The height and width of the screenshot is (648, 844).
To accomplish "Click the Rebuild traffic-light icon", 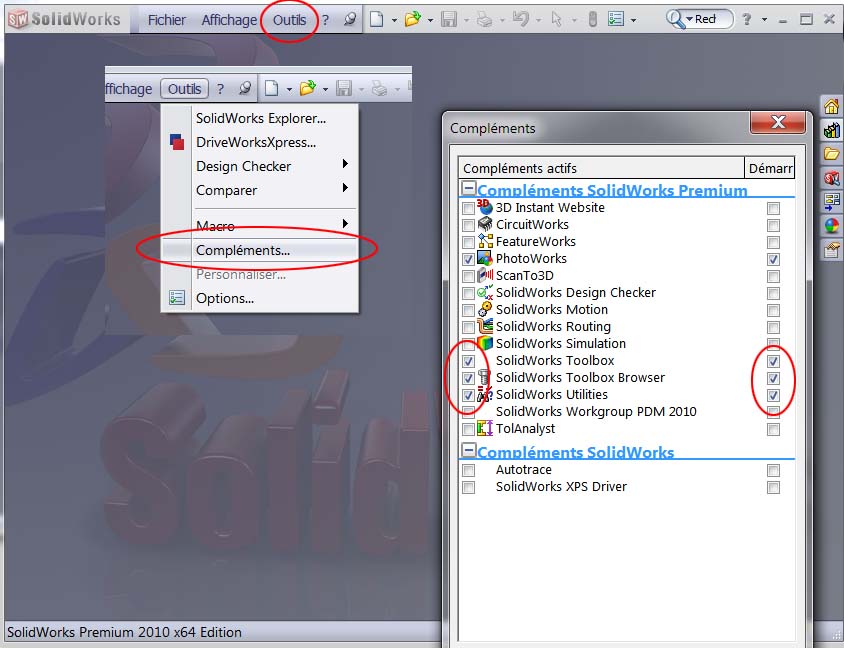I will point(592,20).
